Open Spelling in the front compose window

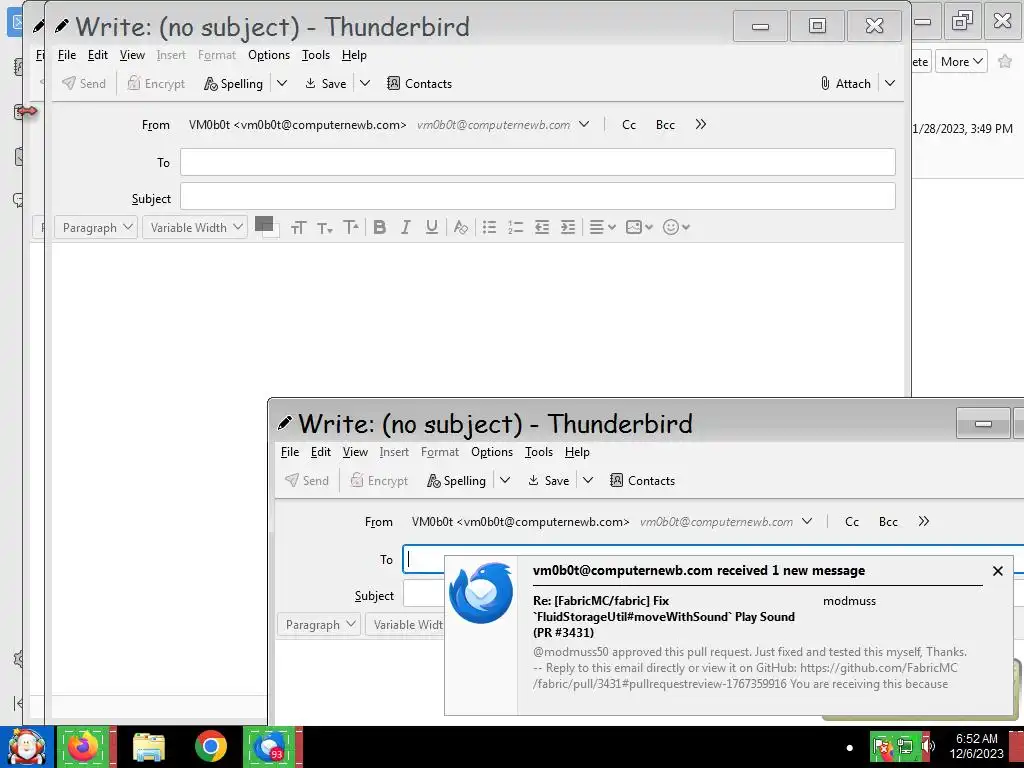[x=456, y=481]
